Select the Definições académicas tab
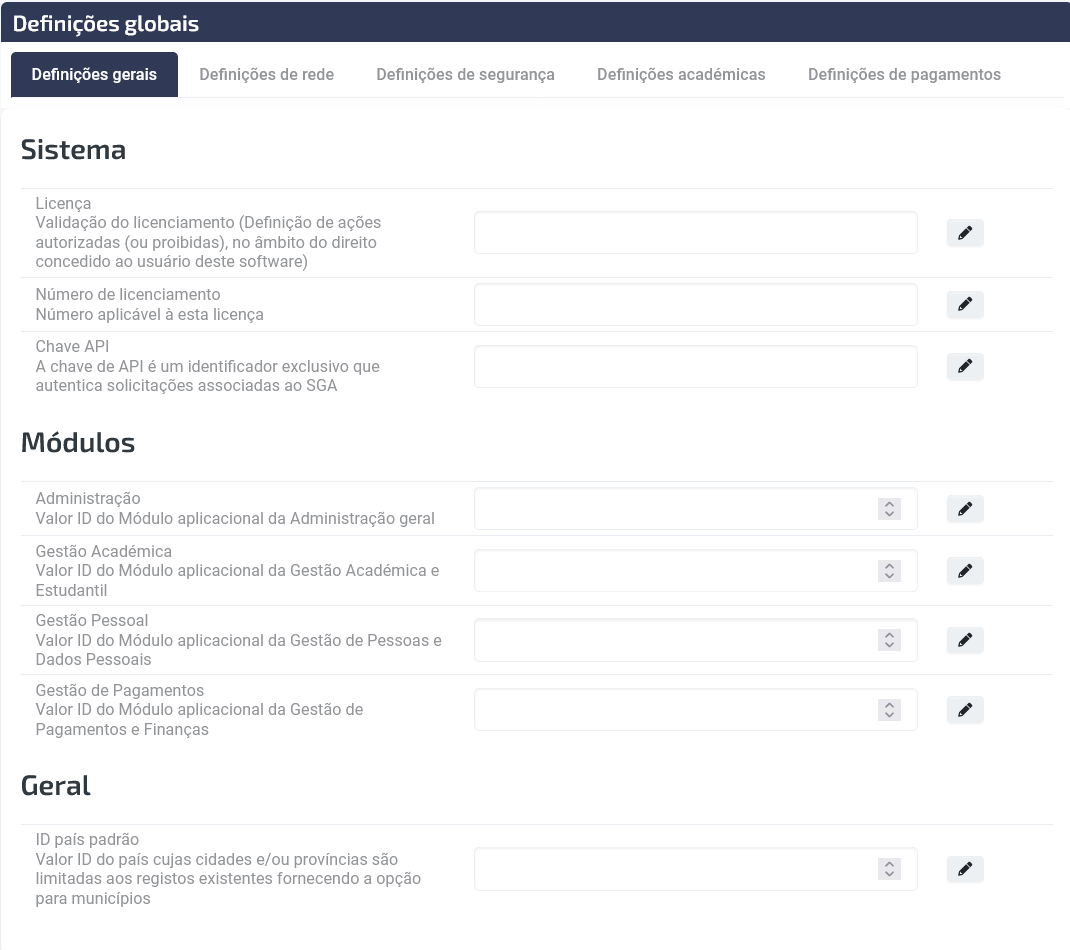Screen dimensions: 1070x950 click(x=681, y=74)
